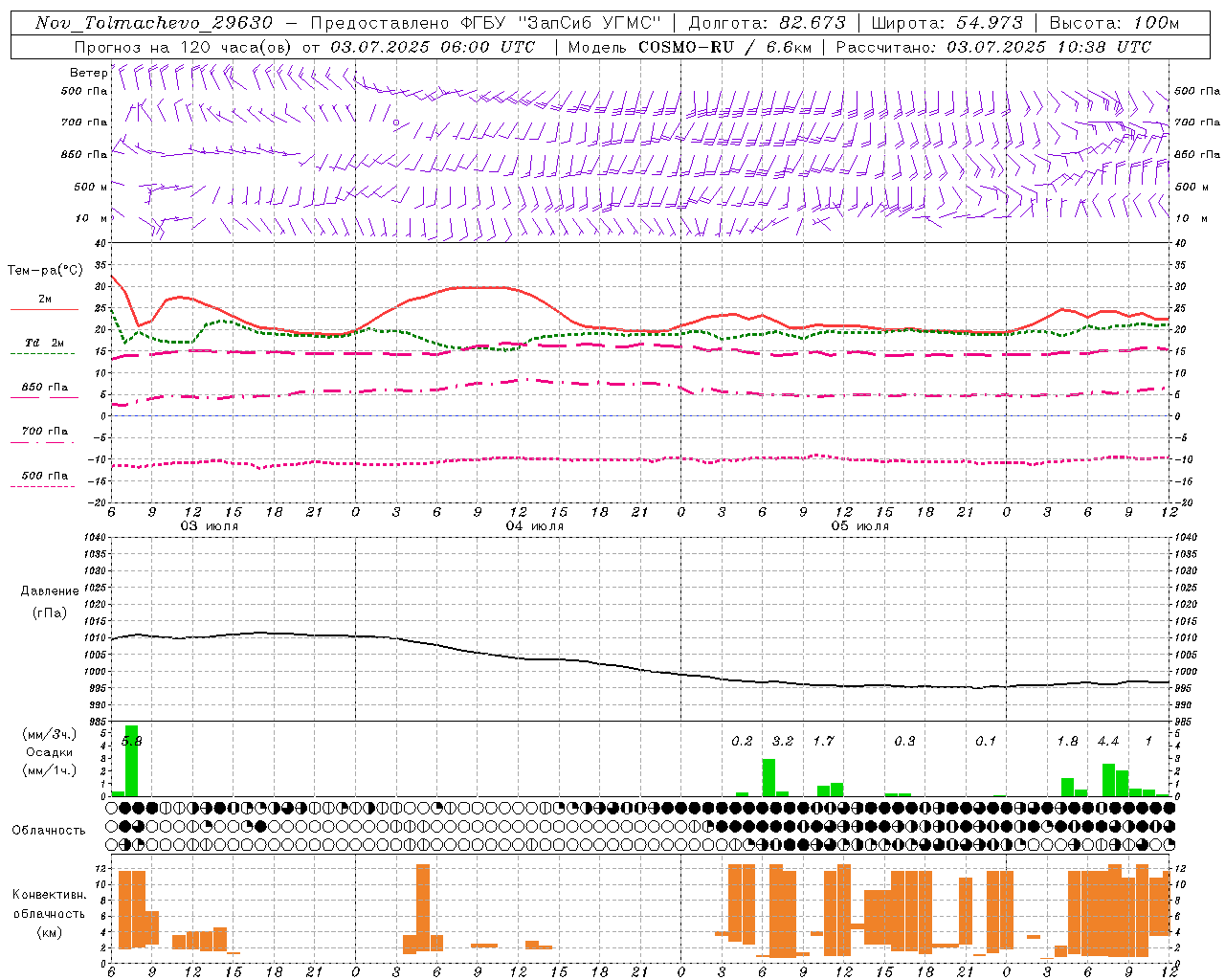Image resolution: width=1225 pixels, height=980 pixels.
Task: Click the forecast length text "Прогноз на 120 часа(ов)"
Action: pyautogui.click(x=184, y=47)
